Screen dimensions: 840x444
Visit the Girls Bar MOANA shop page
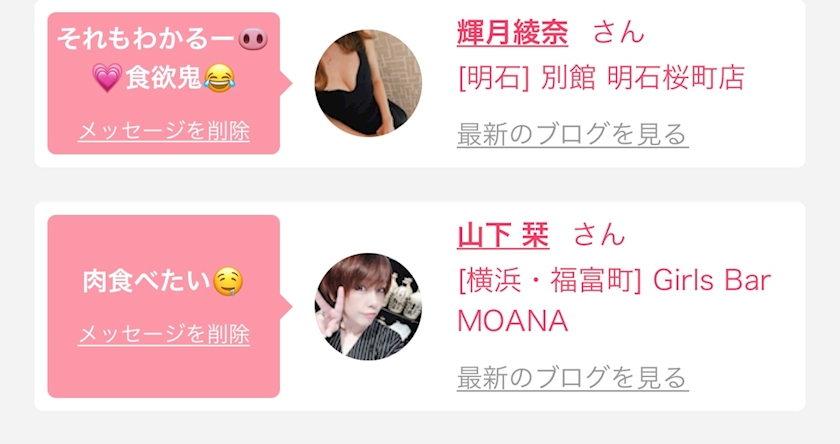tap(614, 300)
